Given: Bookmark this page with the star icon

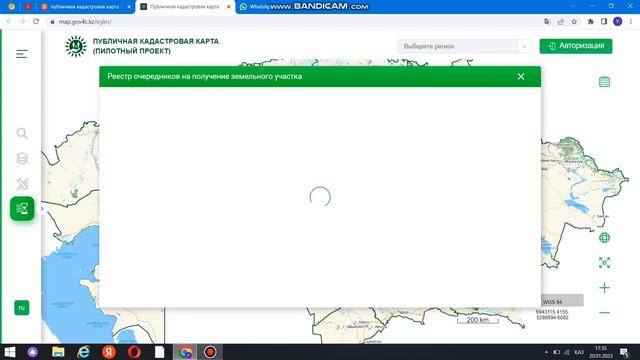Looking at the screenshot, I should pyautogui.click(x=574, y=22).
